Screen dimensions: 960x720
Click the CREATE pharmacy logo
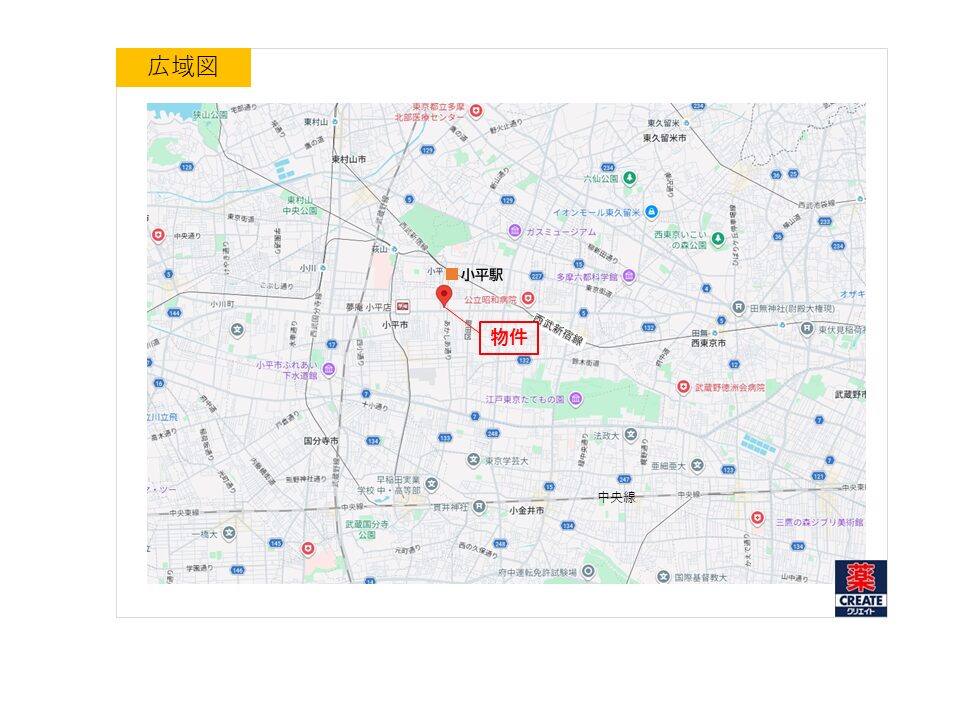point(860,588)
